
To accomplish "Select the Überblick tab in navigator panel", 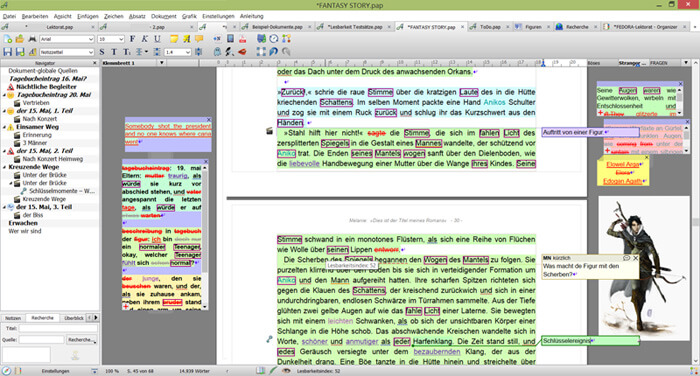I will pyautogui.click(x=74, y=318).
